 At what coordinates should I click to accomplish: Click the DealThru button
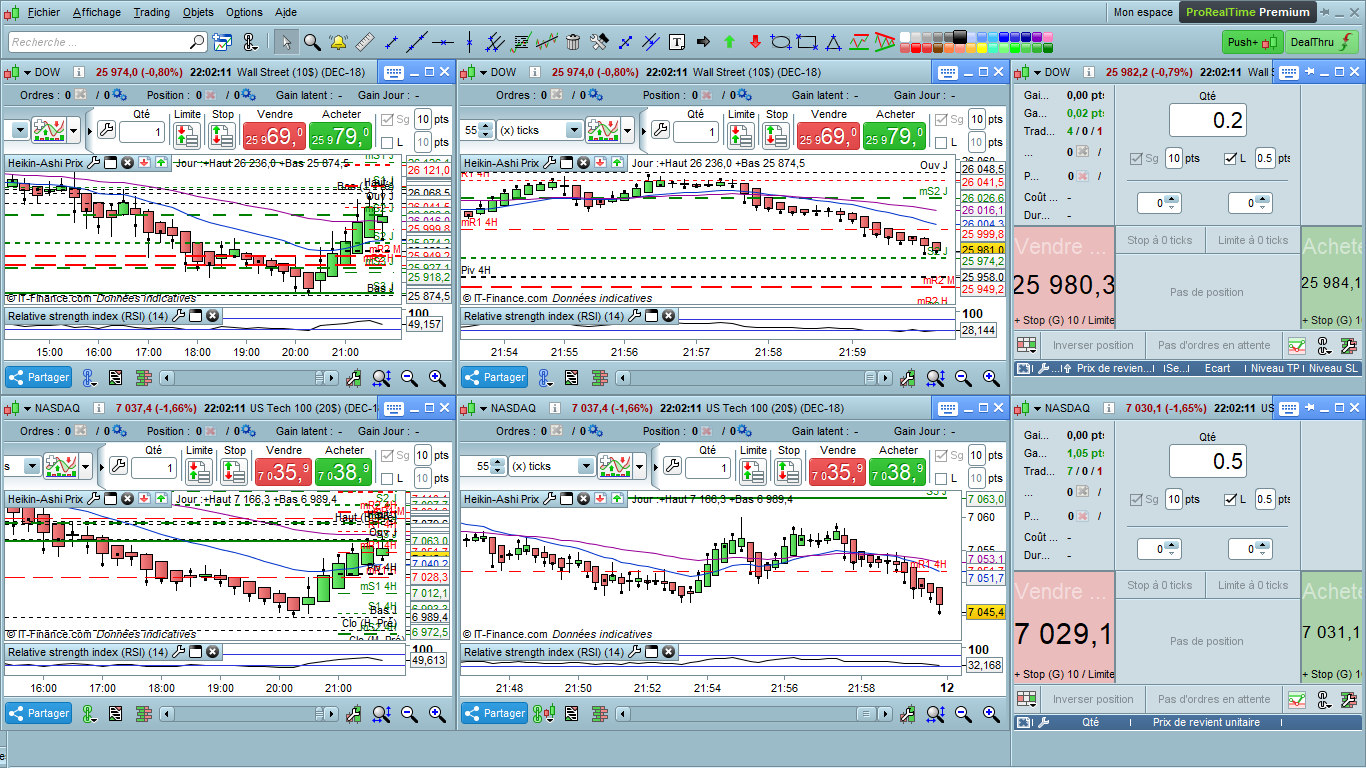[1321, 42]
